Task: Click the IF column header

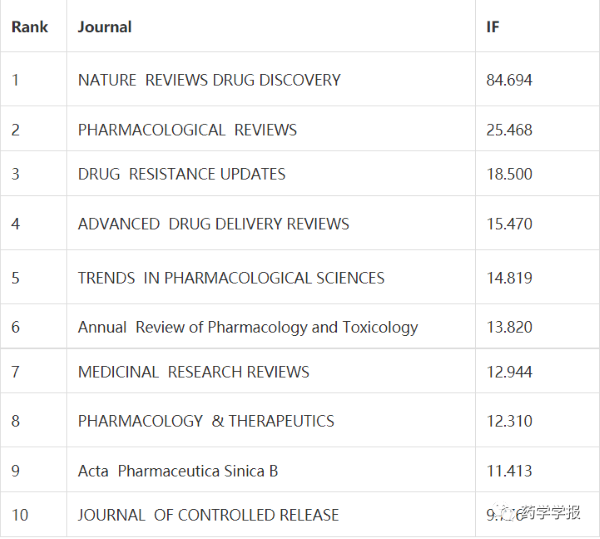Action: click(x=493, y=27)
